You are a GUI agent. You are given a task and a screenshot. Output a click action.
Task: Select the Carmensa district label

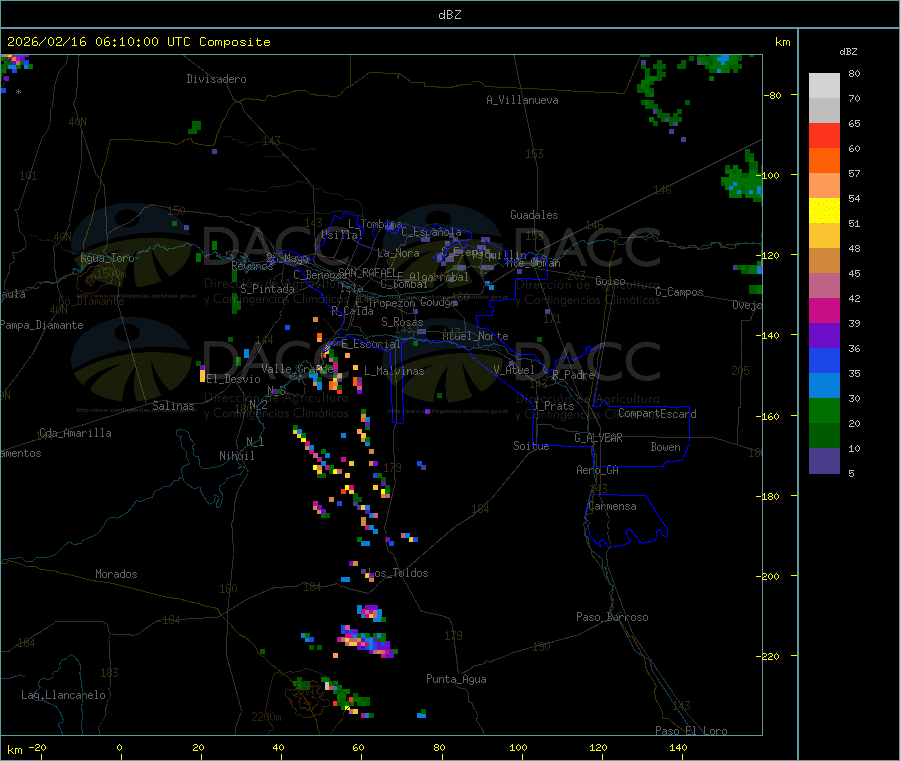click(612, 506)
